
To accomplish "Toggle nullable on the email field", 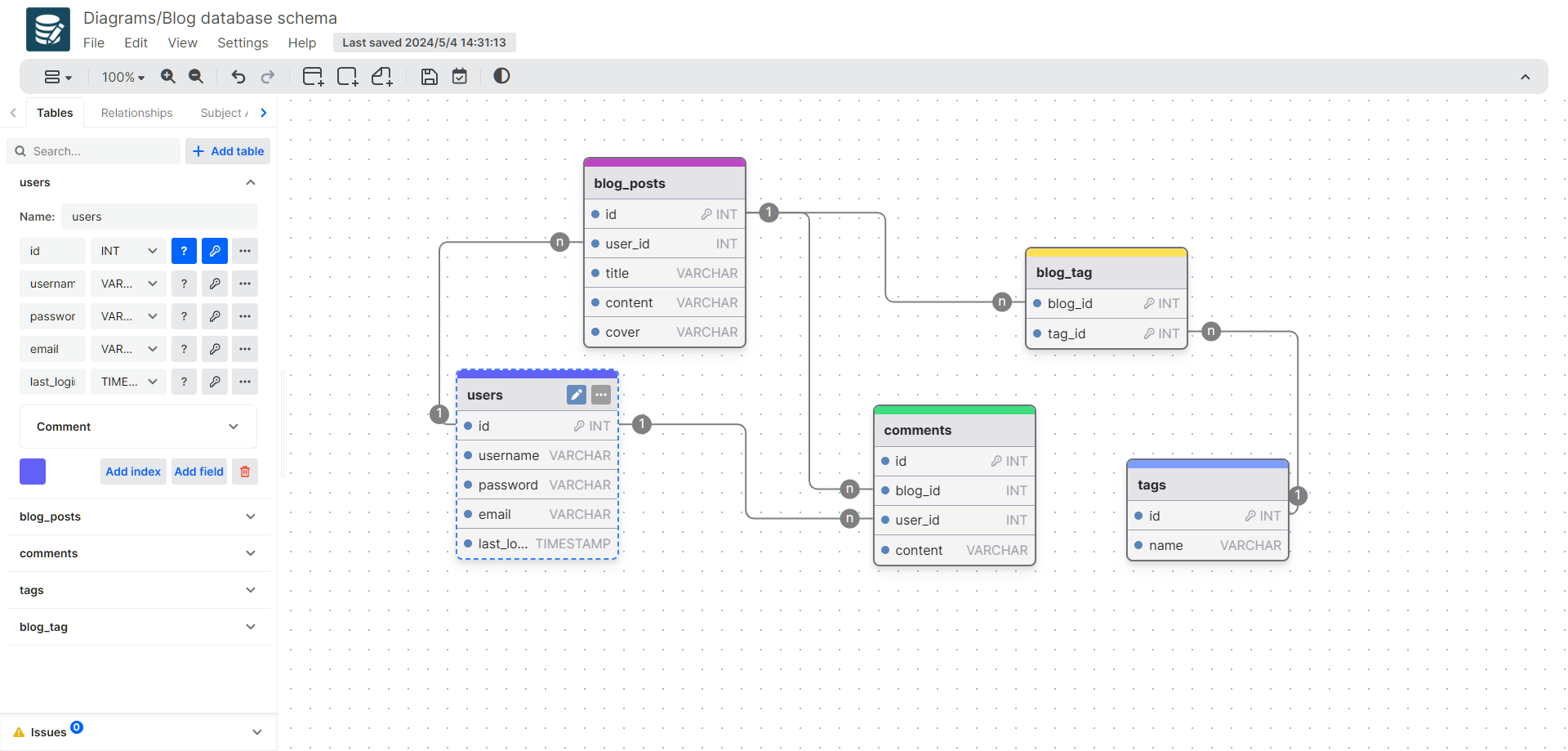I will tap(184, 349).
